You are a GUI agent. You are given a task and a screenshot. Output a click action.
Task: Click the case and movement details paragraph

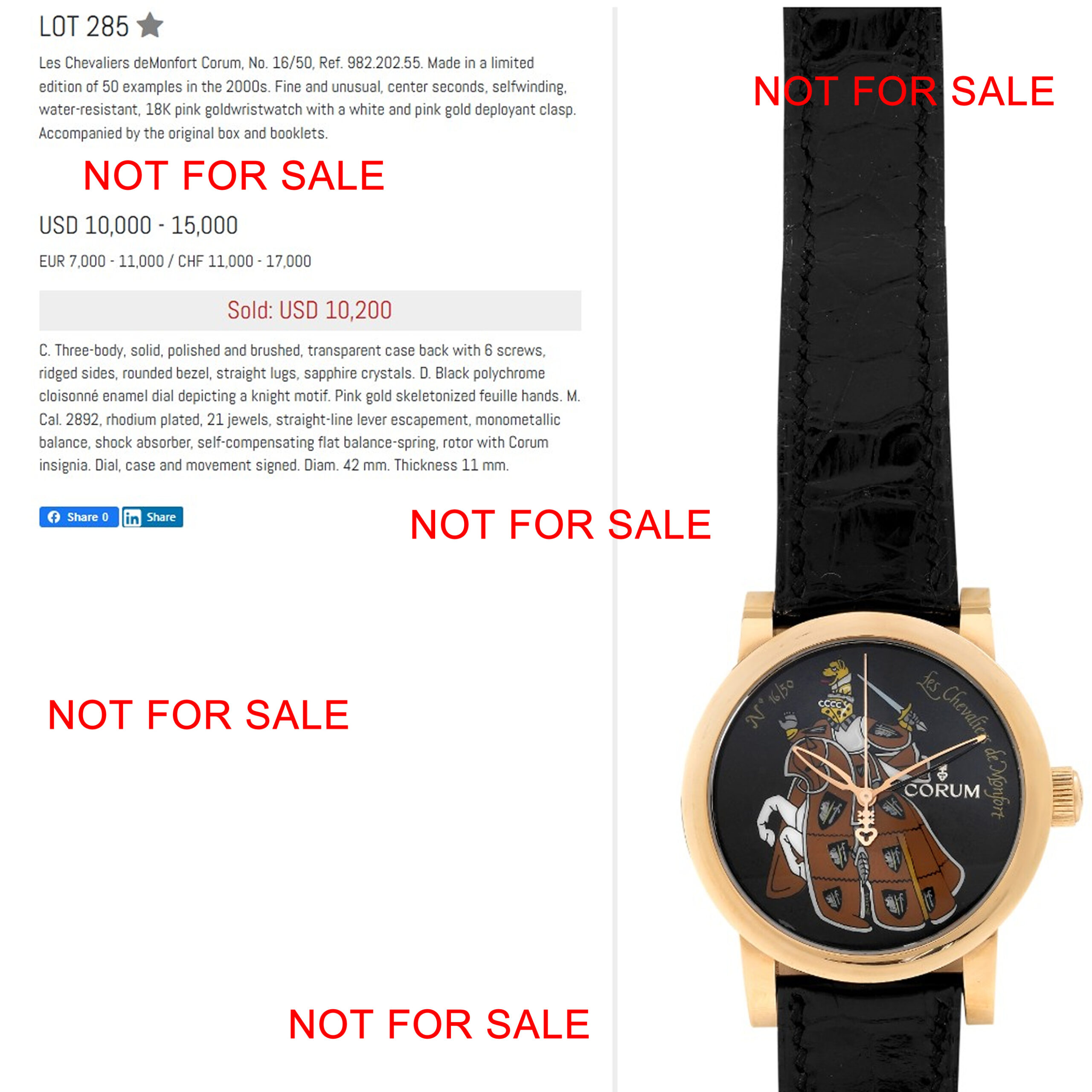[310, 407]
